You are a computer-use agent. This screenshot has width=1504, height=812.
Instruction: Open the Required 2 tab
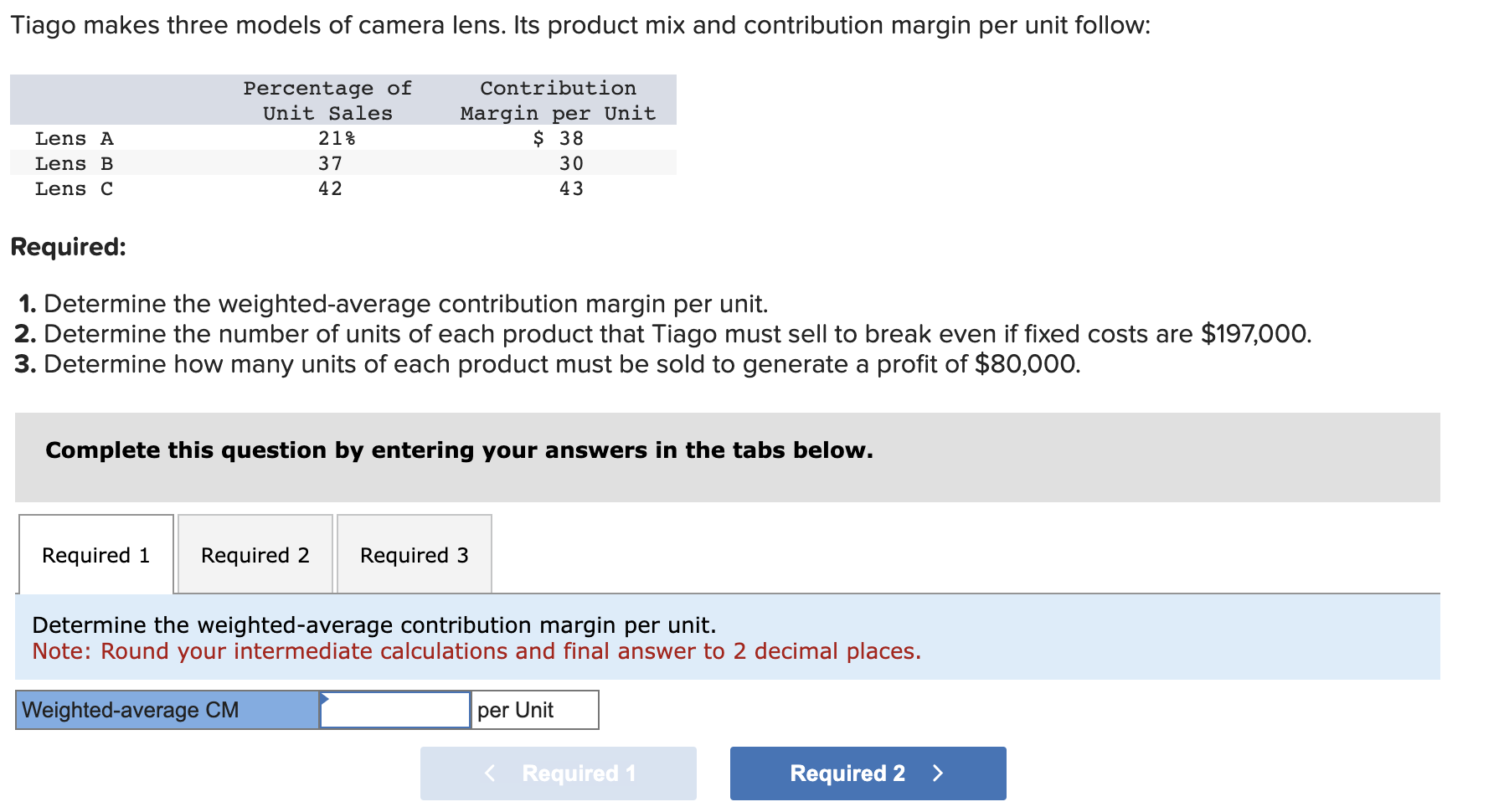point(254,554)
